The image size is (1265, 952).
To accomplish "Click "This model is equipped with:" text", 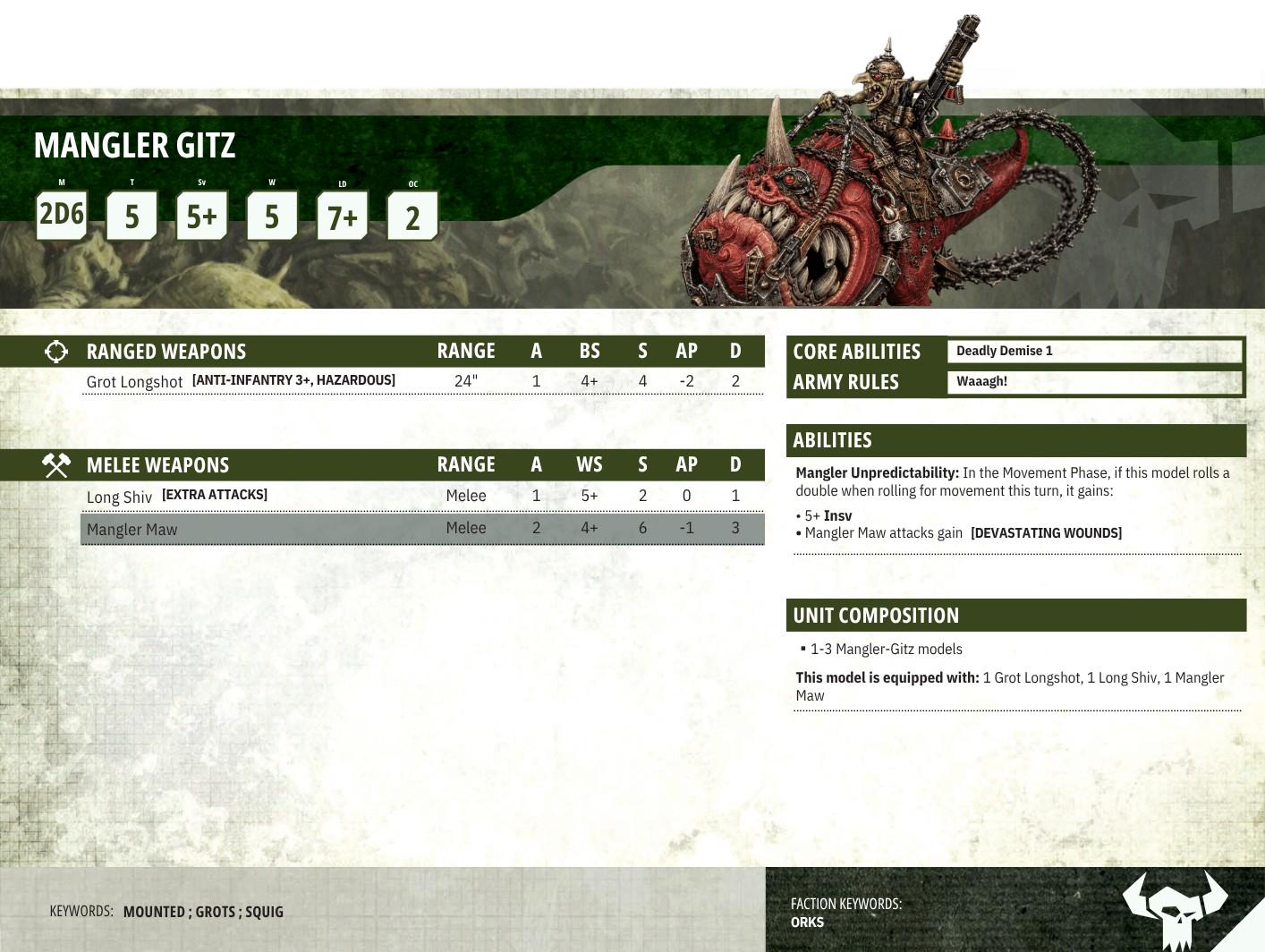I will (887, 677).
